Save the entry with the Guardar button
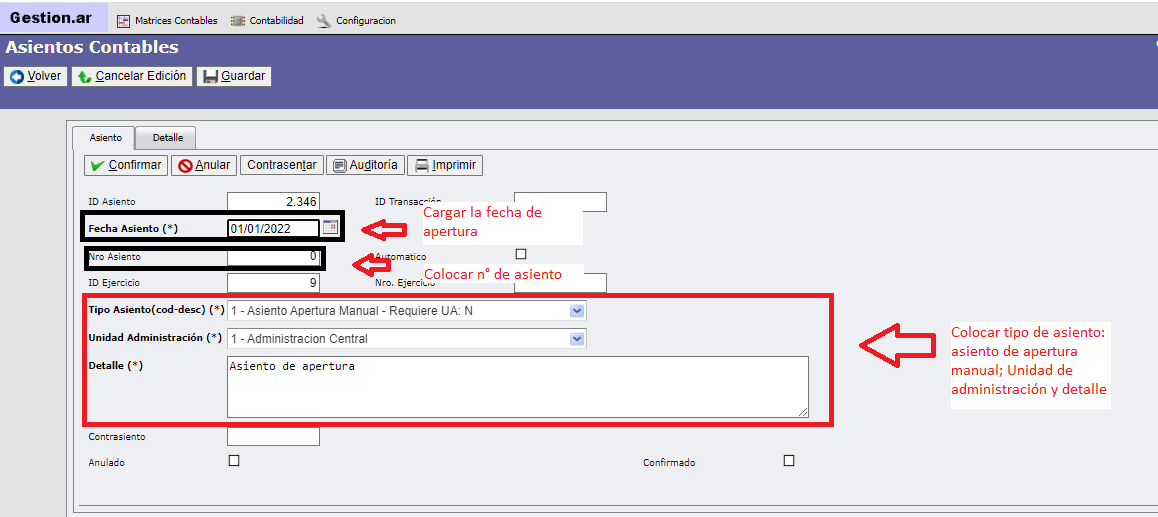 (234, 76)
